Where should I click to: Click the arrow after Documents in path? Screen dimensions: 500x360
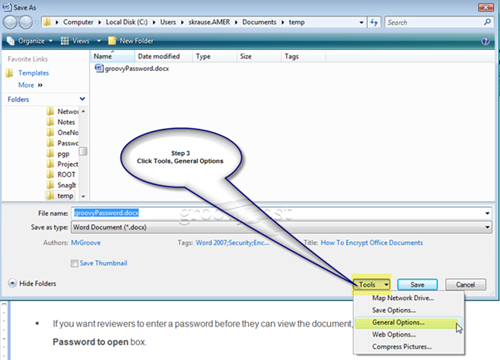tap(282, 22)
